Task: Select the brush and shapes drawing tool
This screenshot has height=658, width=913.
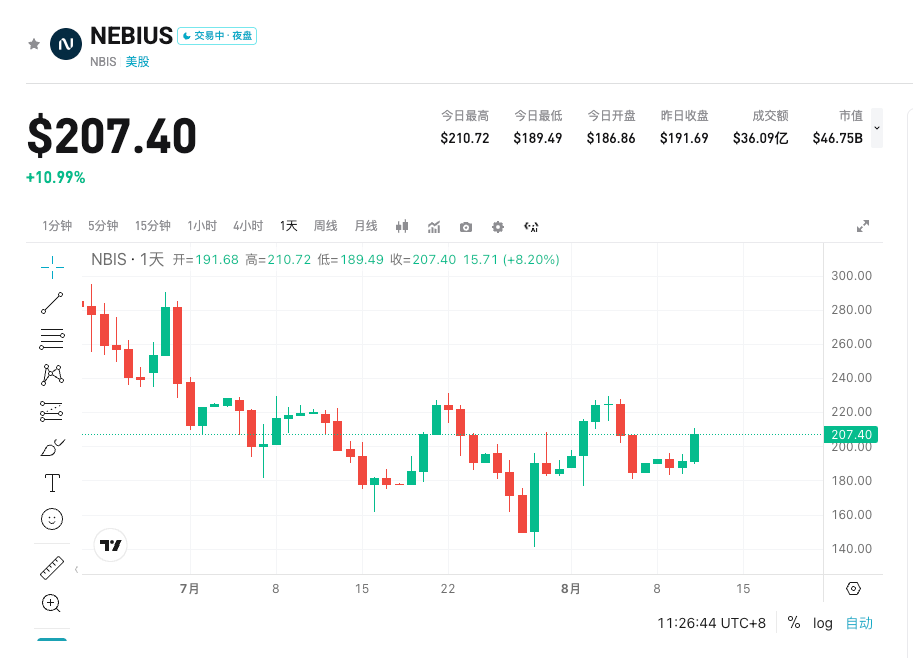Action: (52, 447)
